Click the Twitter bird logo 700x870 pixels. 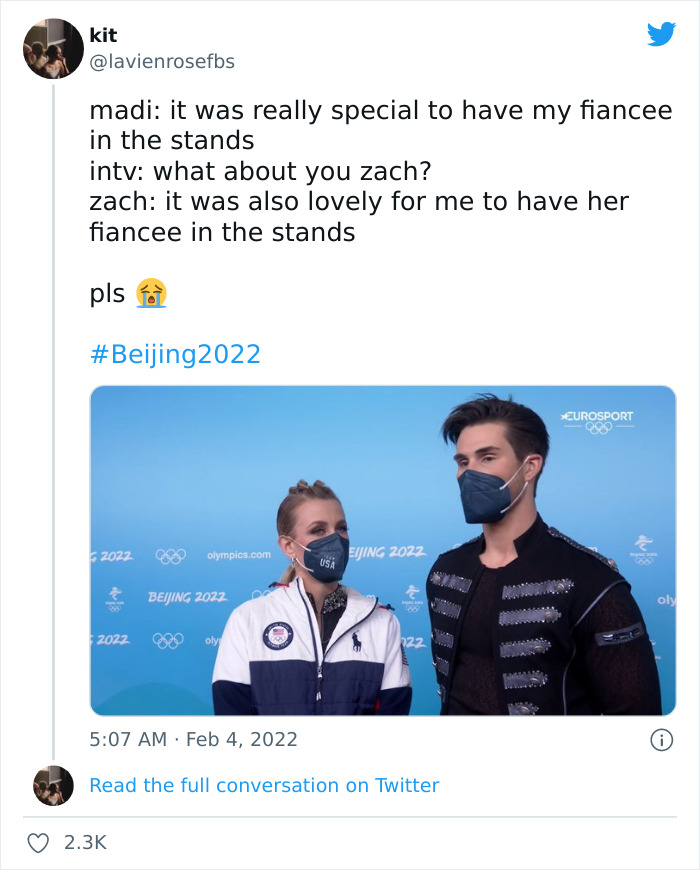pos(661,35)
